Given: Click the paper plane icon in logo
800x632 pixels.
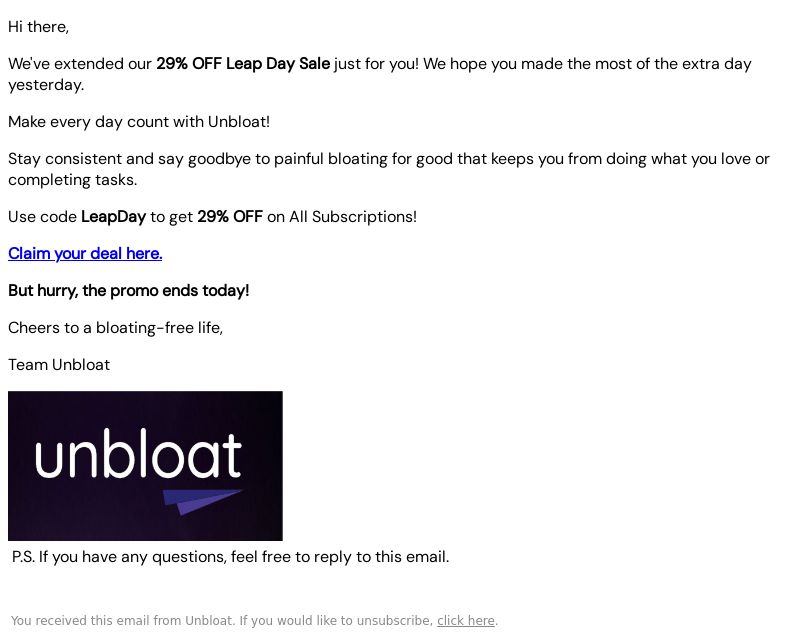Looking at the screenshot, I should tap(202, 502).
